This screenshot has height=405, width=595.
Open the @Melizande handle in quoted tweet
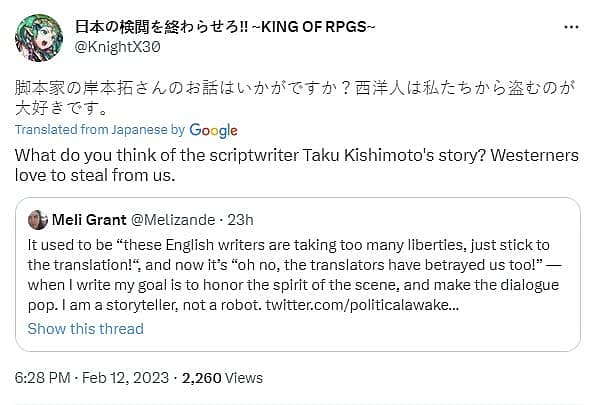click(173, 220)
